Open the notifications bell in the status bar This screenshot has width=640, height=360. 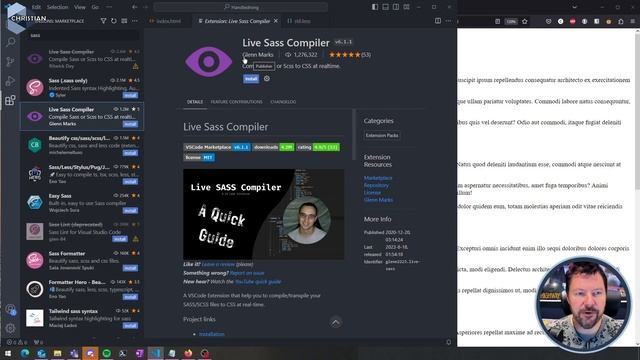[x=449, y=342]
